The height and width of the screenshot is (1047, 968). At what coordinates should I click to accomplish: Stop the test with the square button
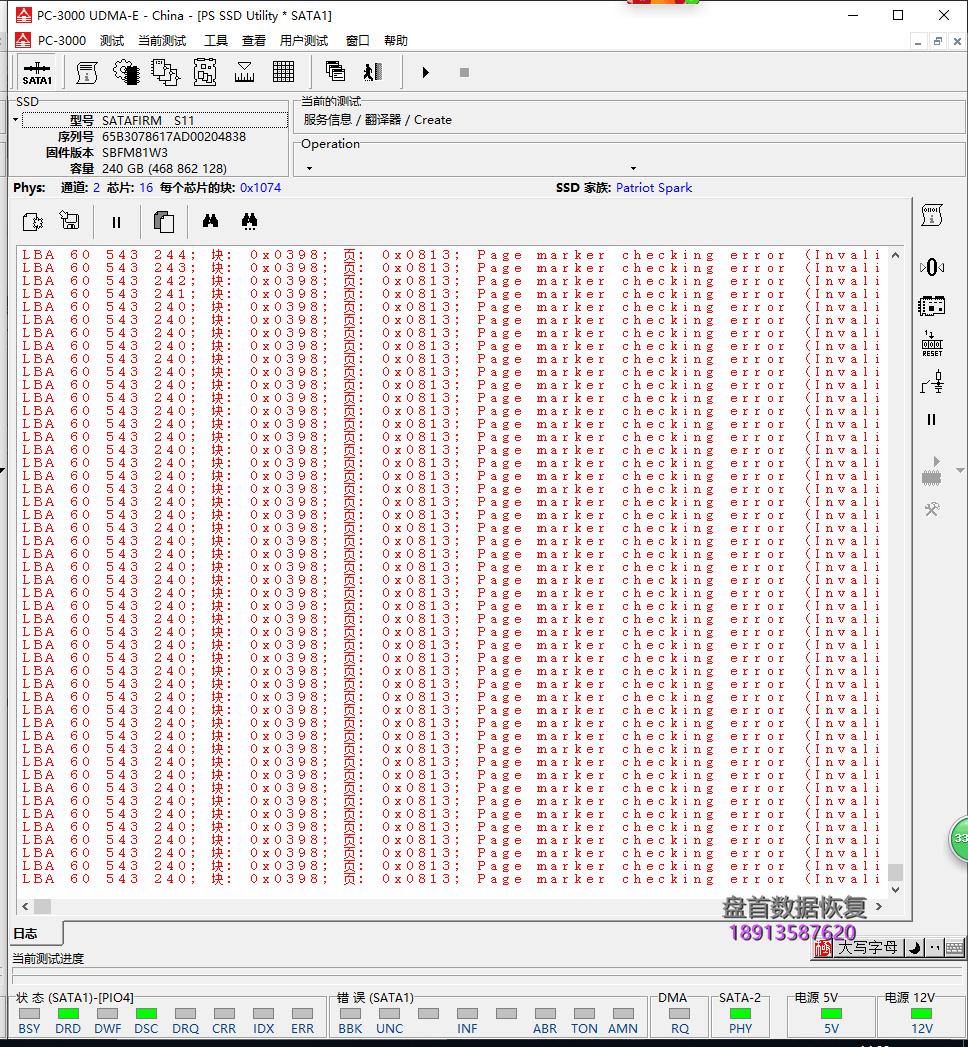click(x=465, y=72)
